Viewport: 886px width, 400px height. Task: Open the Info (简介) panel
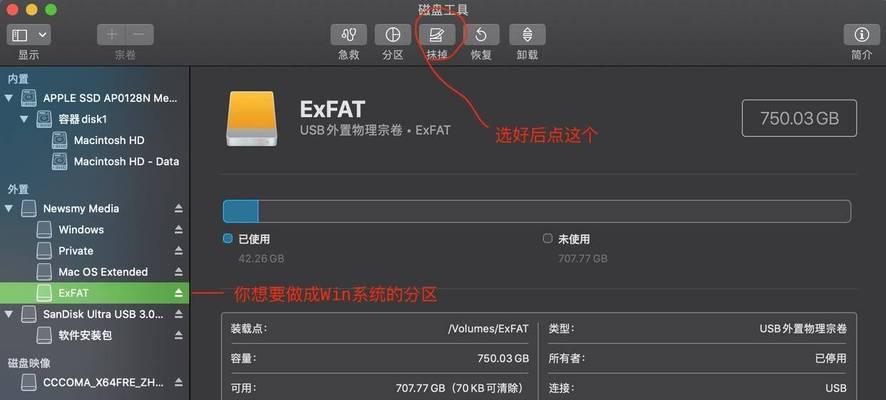click(x=862, y=35)
